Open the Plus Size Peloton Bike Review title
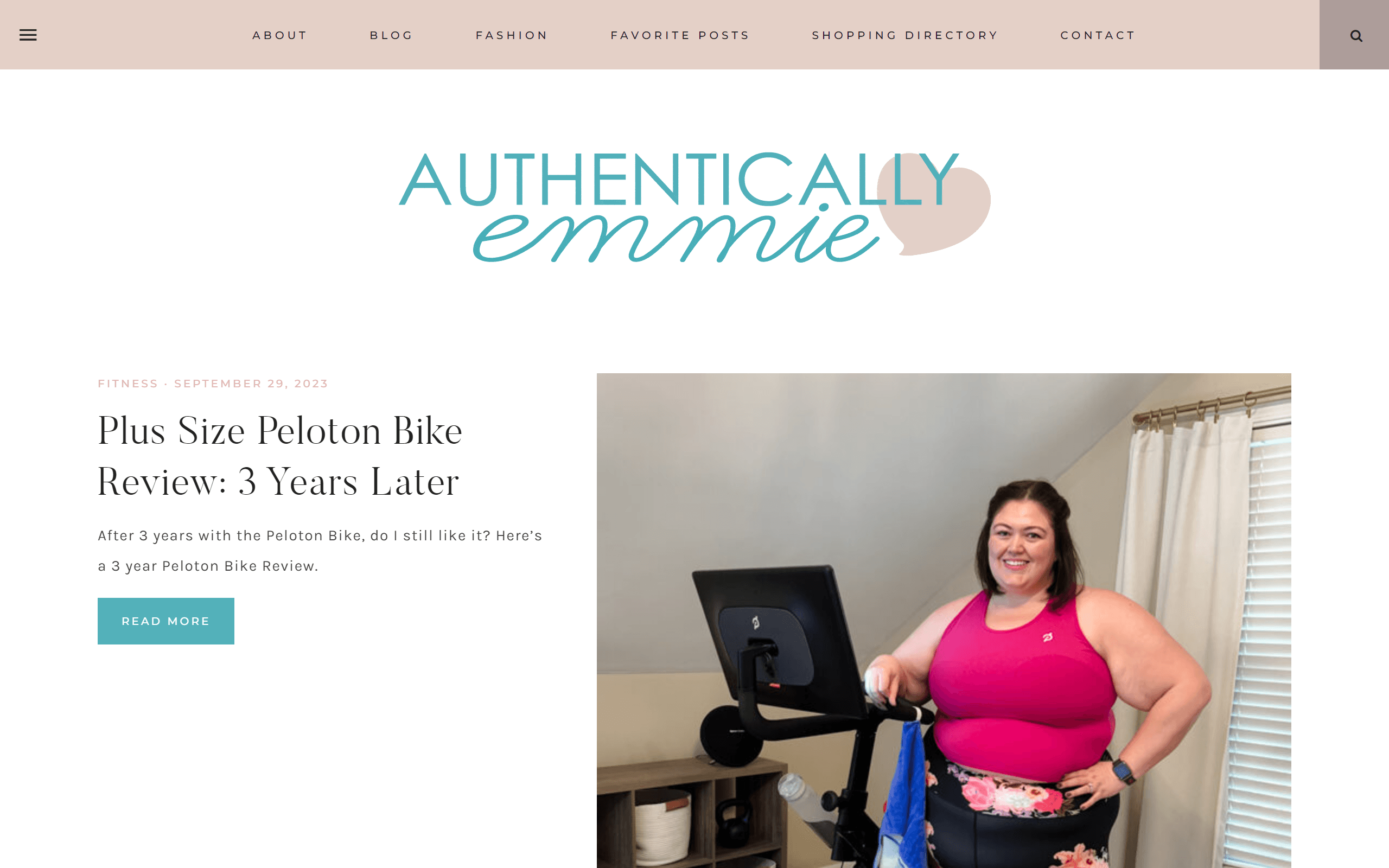This screenshot has width=1389, height=868. (x=279, y=455)
